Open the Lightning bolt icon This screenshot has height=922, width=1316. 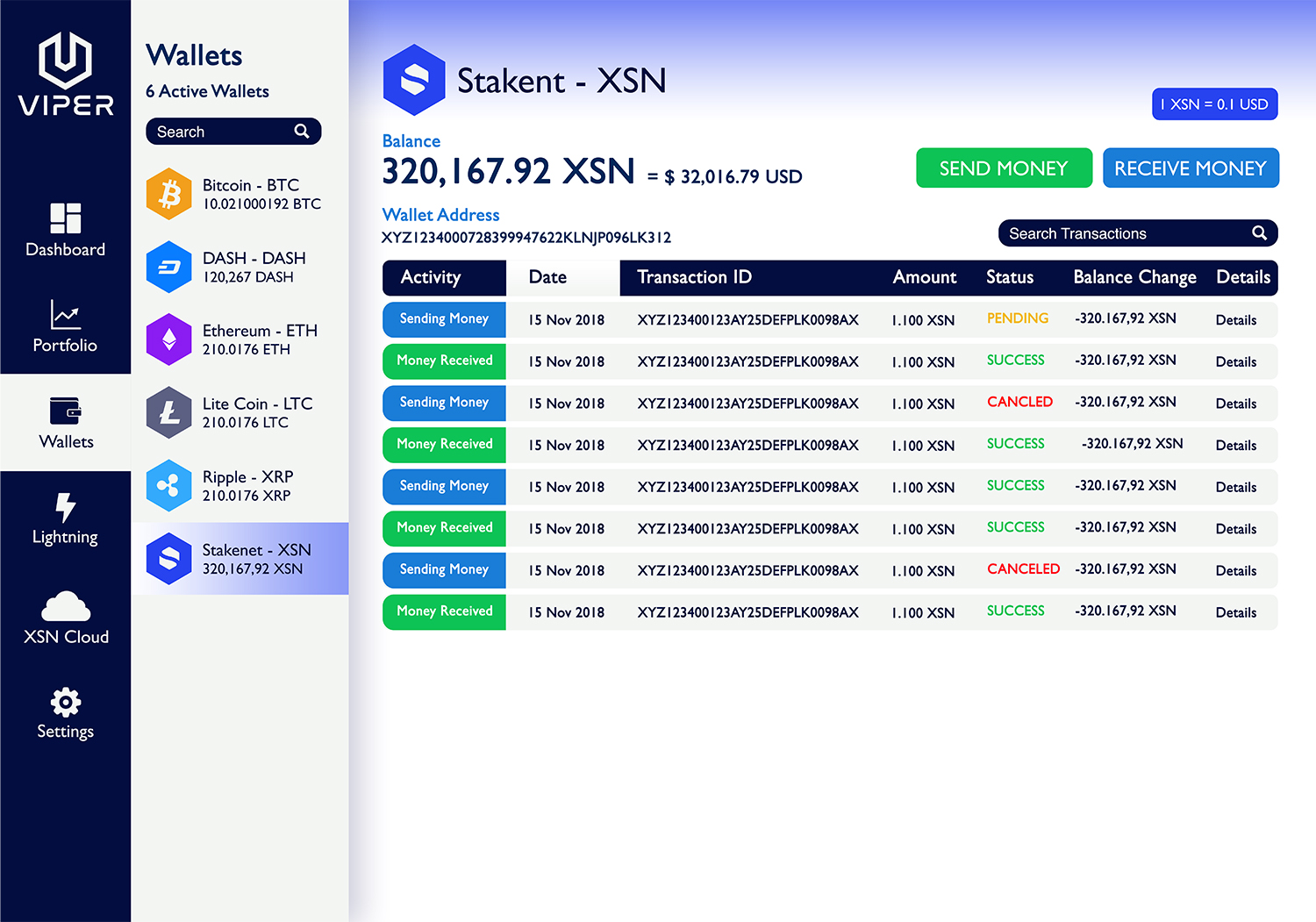tap(66, 507)
